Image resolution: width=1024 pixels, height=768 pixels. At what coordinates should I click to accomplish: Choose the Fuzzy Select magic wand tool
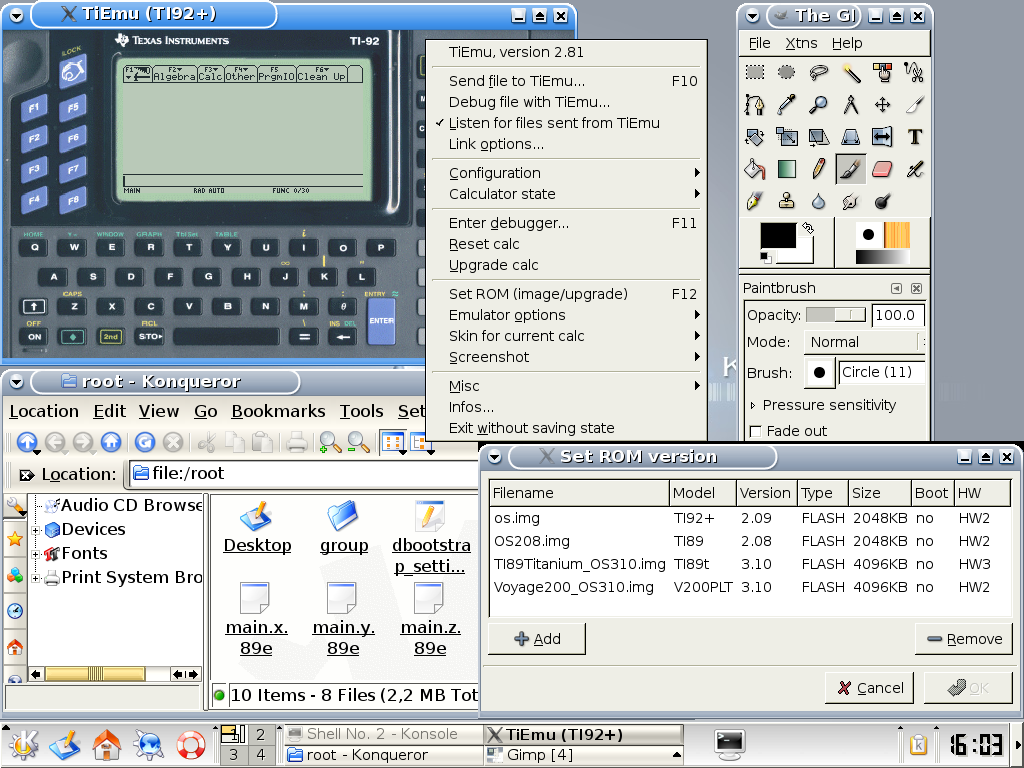tap(851, 72)
